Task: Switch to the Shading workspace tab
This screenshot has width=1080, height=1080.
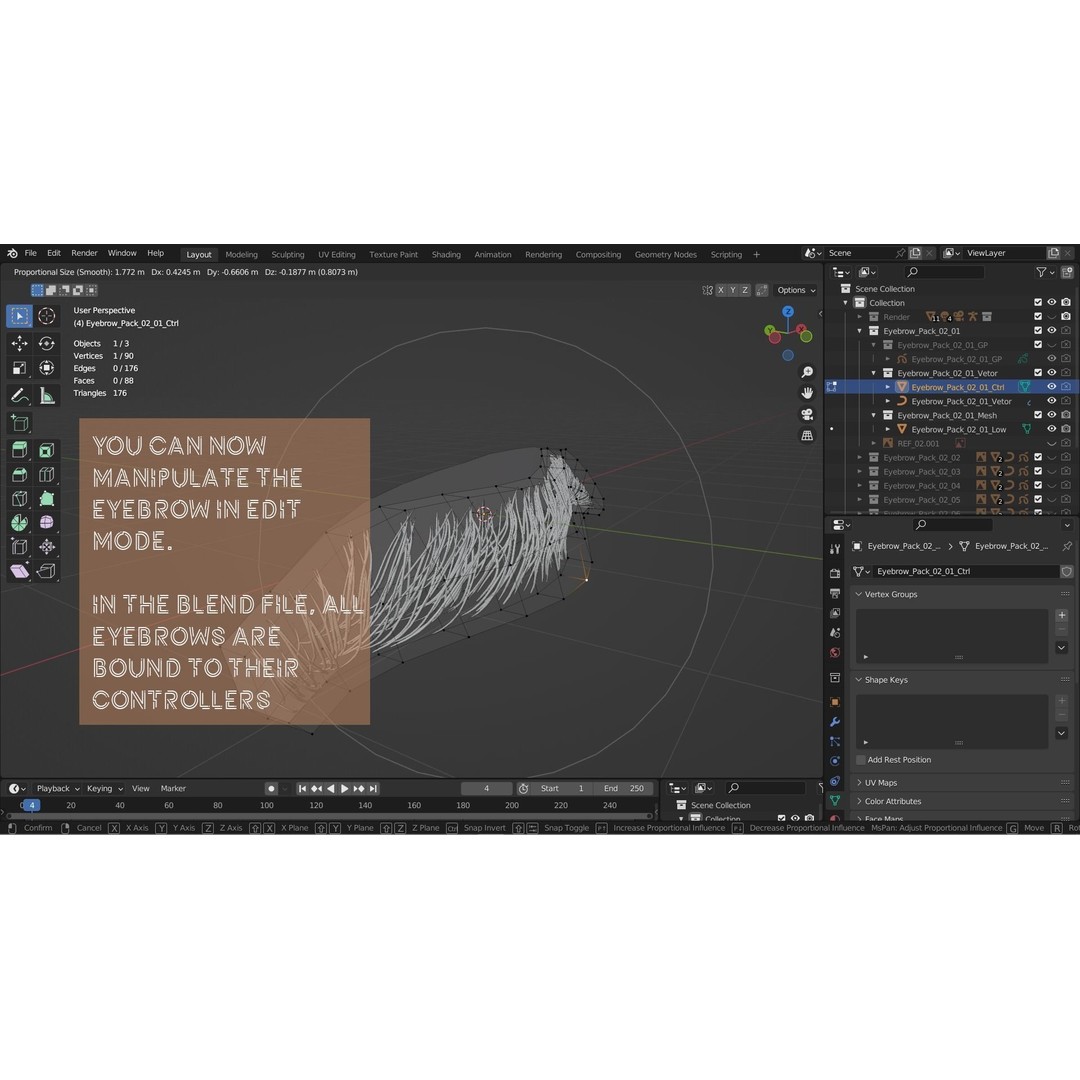Action: coord(446,255)
